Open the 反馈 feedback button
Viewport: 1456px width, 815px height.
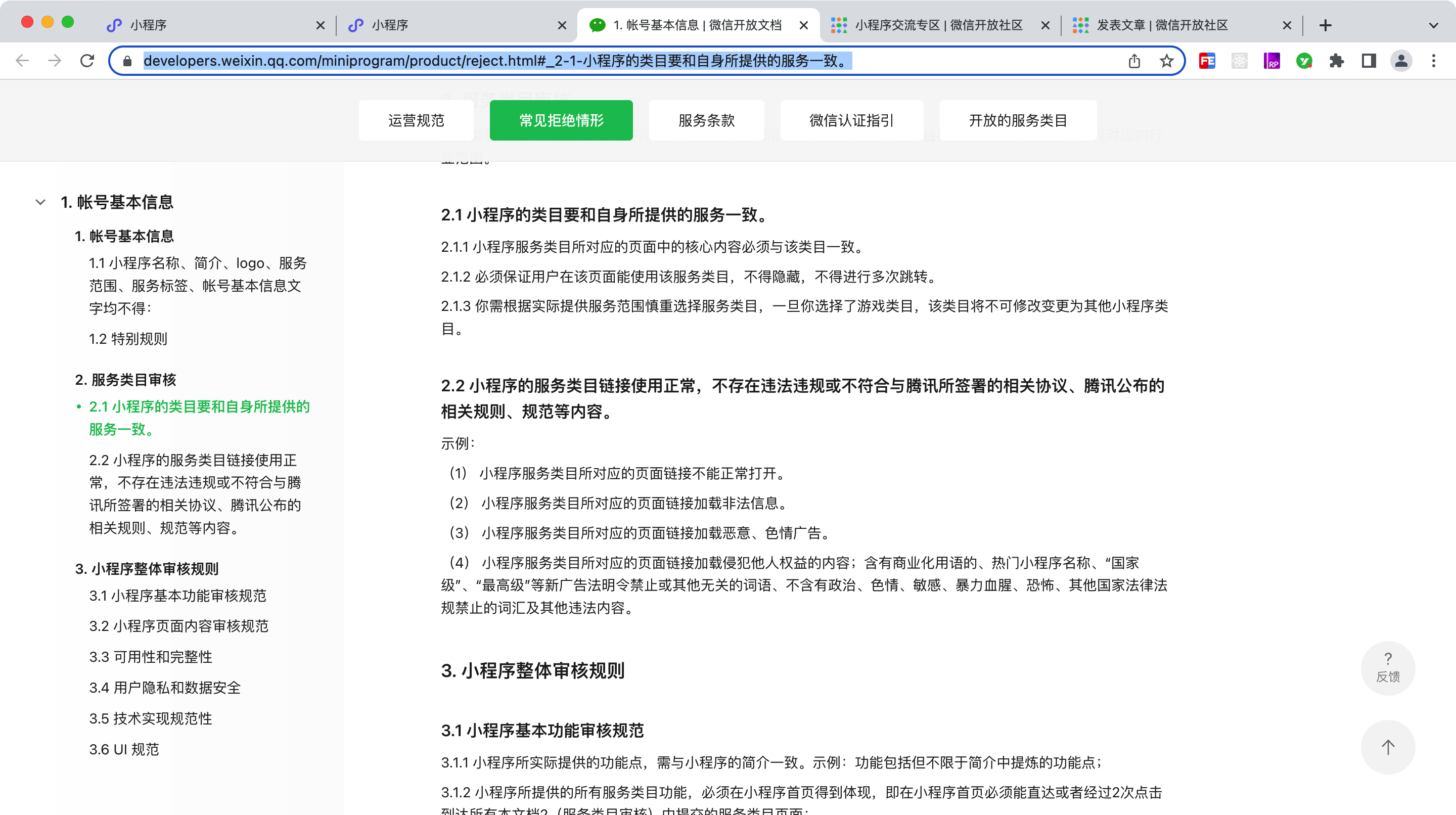(1388, 667)
